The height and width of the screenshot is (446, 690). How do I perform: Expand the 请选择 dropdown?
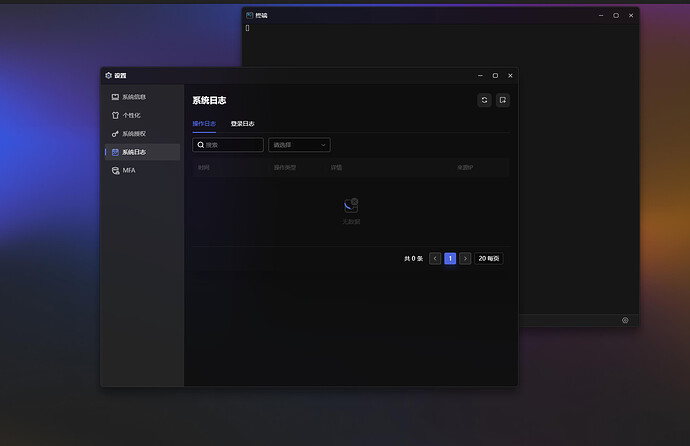[x=299, y=145]
